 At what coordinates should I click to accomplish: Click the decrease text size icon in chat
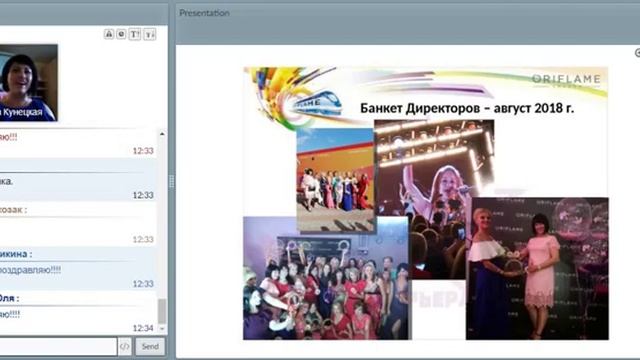pyautogui.click(x=150, y=34)
